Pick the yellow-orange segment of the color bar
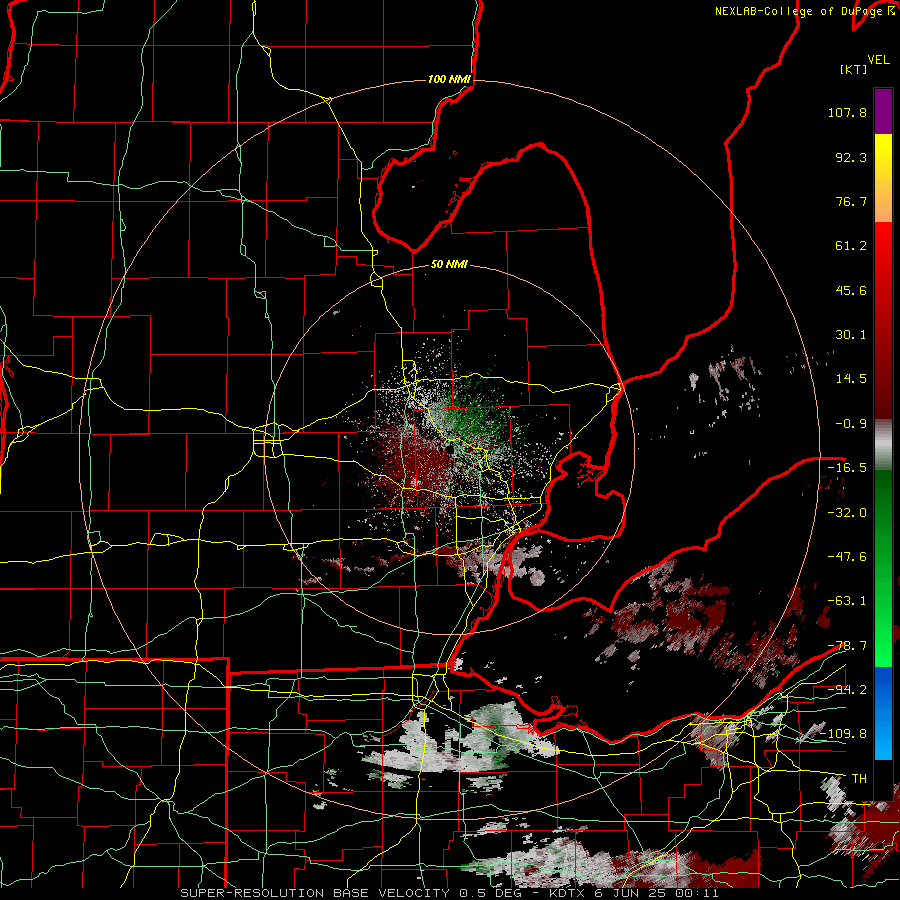Screen dimensions: 900x900 (883, 178)
